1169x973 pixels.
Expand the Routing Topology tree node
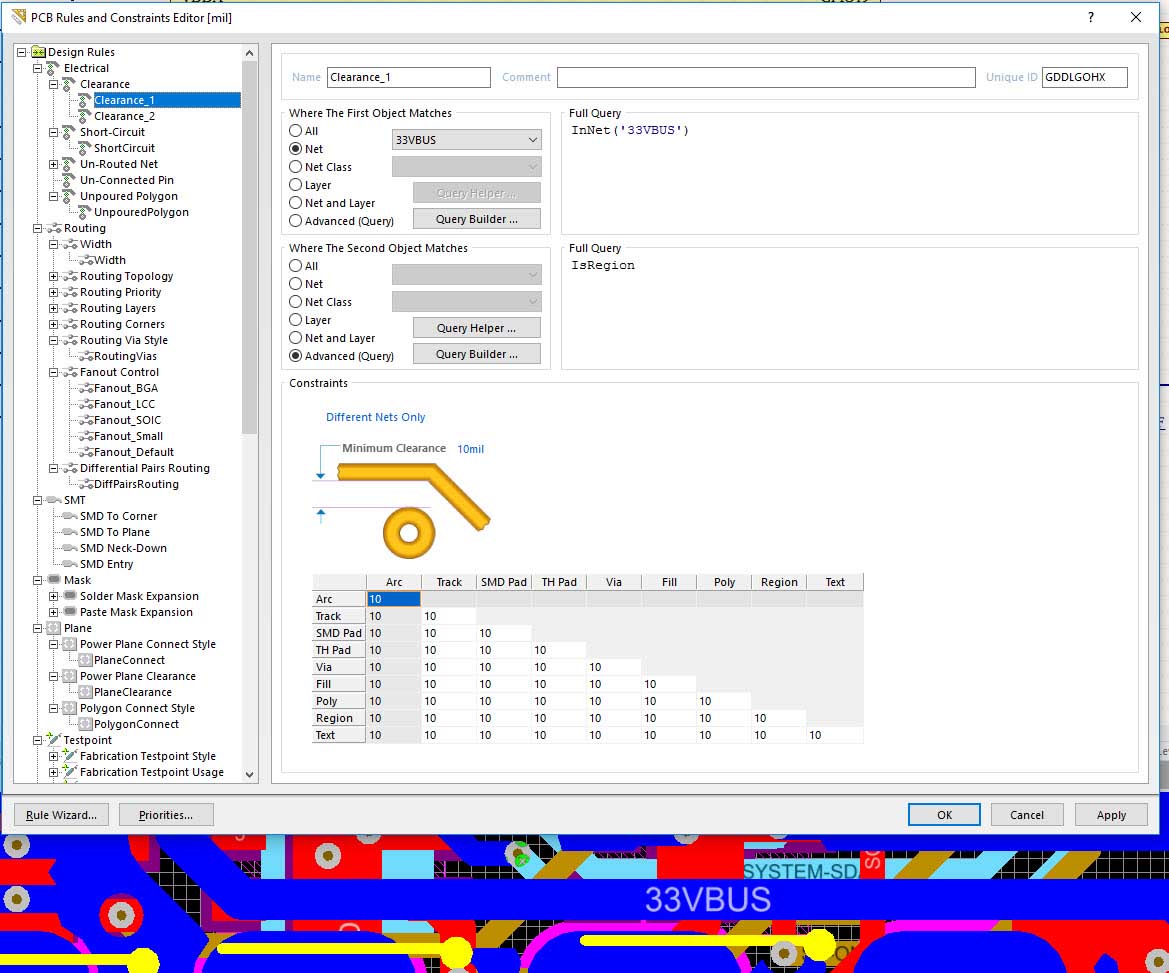click(54, 276)
